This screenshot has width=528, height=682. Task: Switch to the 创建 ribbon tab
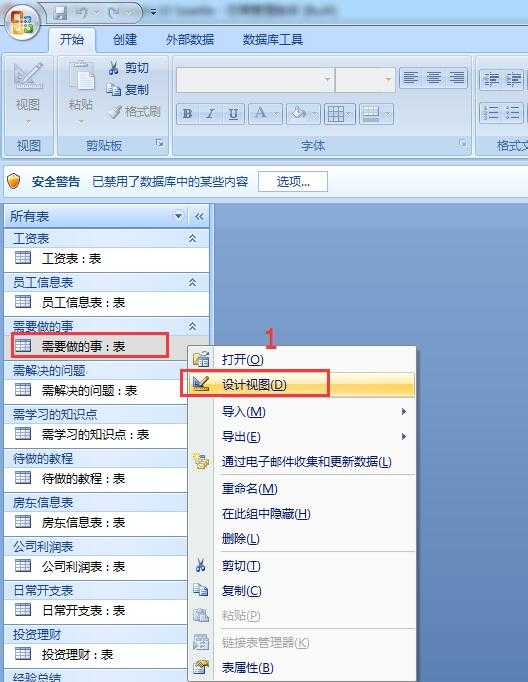[x=125, y=40]
